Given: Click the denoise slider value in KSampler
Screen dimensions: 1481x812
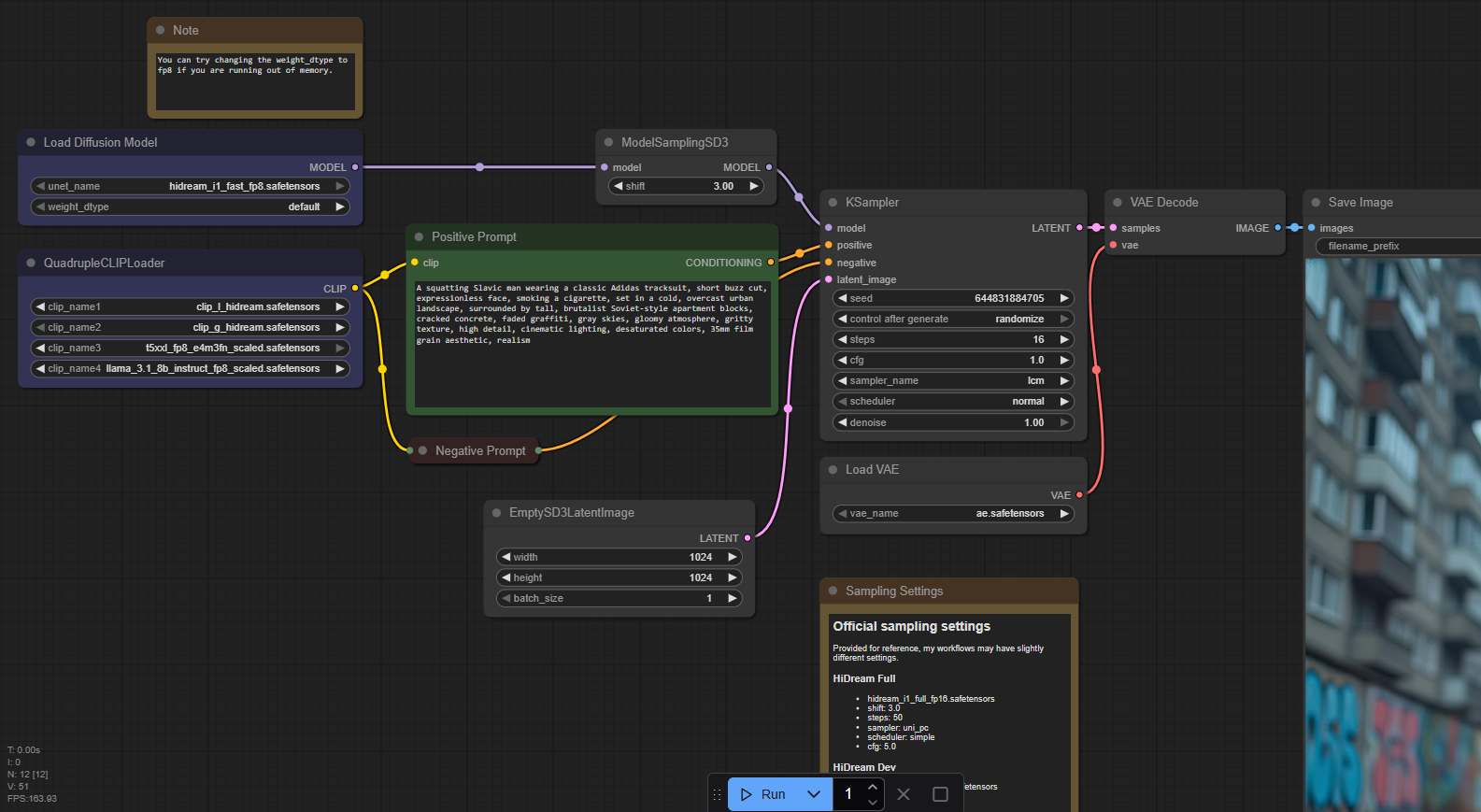Looking at the screenshot, I should (x=952, y=423).
